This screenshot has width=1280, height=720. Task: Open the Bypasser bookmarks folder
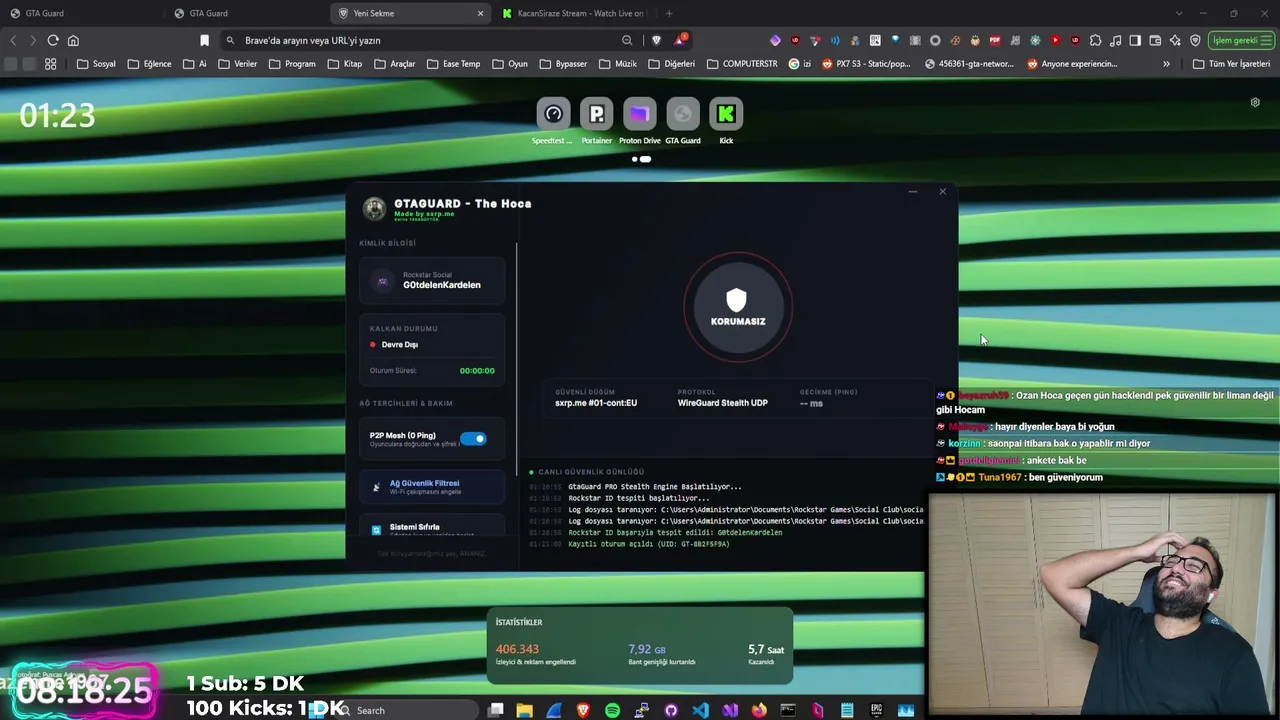(x=563, y=64)
